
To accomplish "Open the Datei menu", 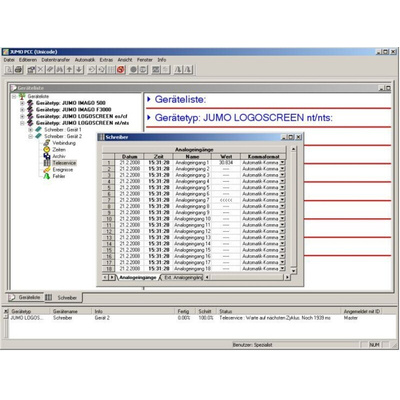I will click(x=9, y=60).
